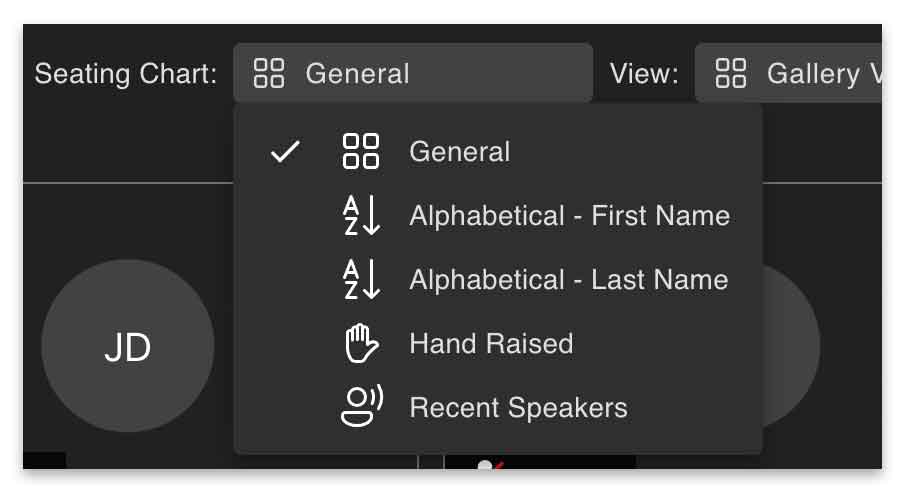Click the JD participant avatar

coord(128,346)
